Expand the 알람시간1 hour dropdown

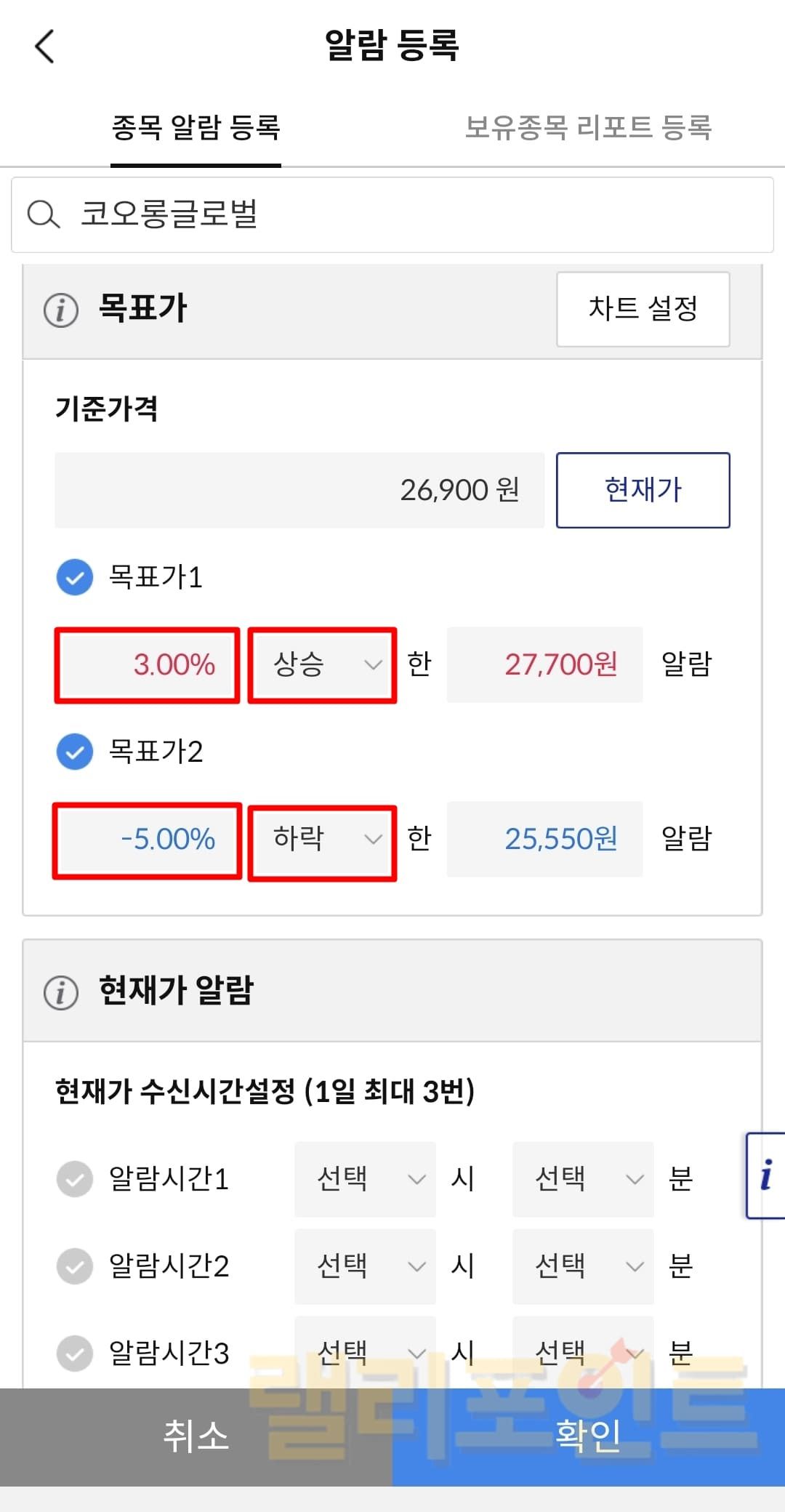[365, 1179]
